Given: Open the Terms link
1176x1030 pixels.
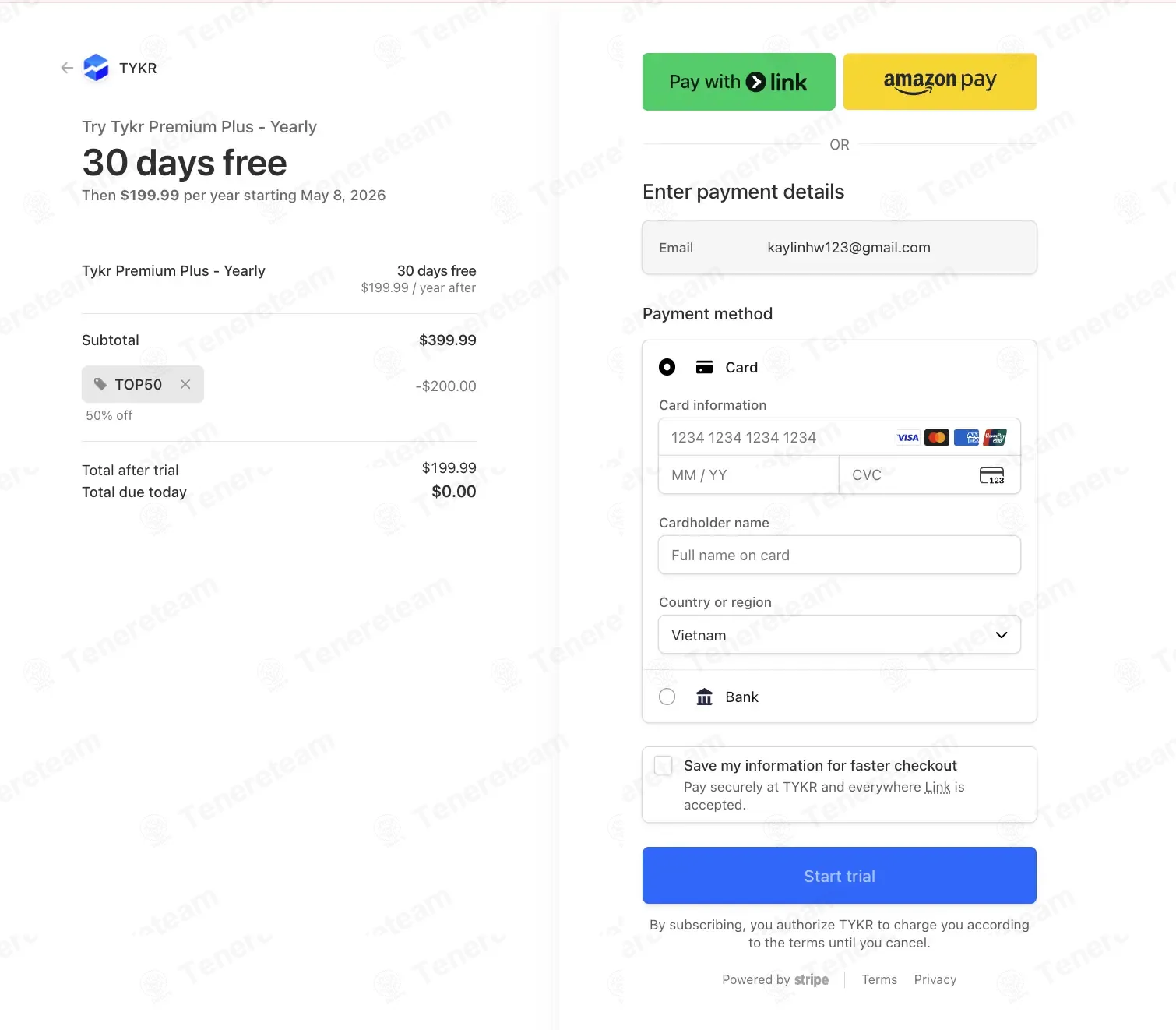Looking at the screenshot, I should (879, 979).
